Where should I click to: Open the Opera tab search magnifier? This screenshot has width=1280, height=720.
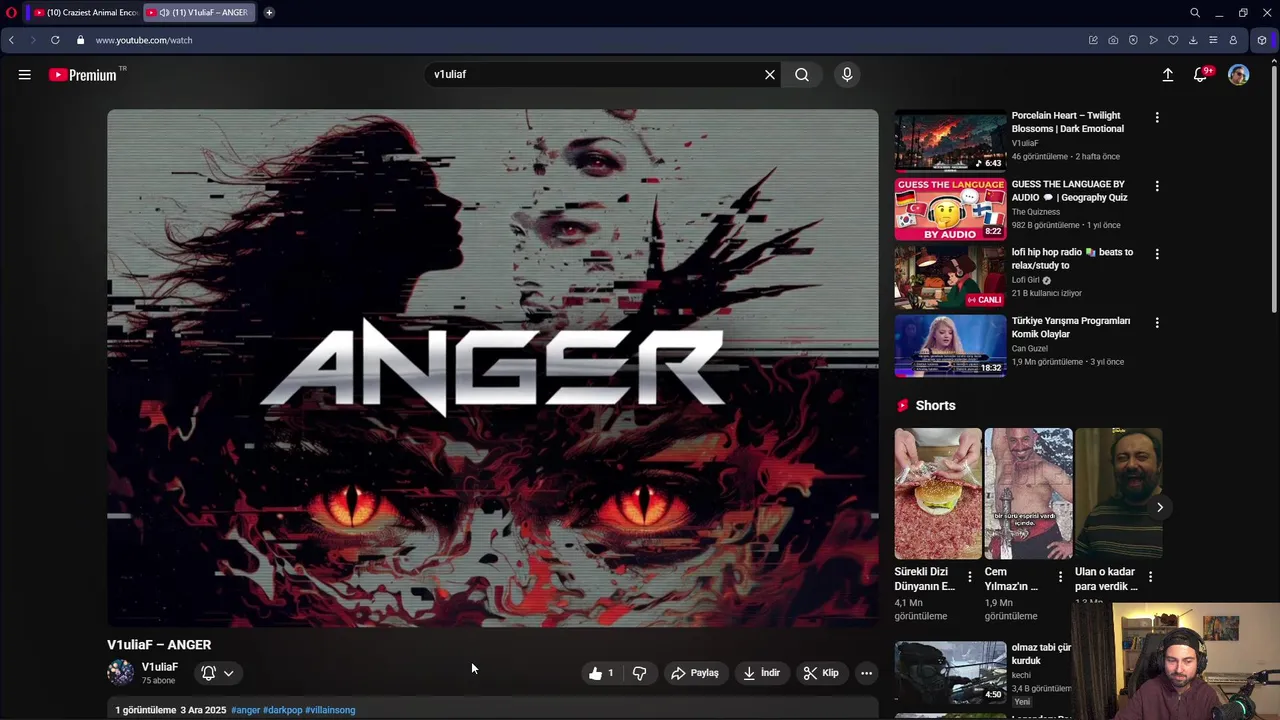[x=1195, y=13]
